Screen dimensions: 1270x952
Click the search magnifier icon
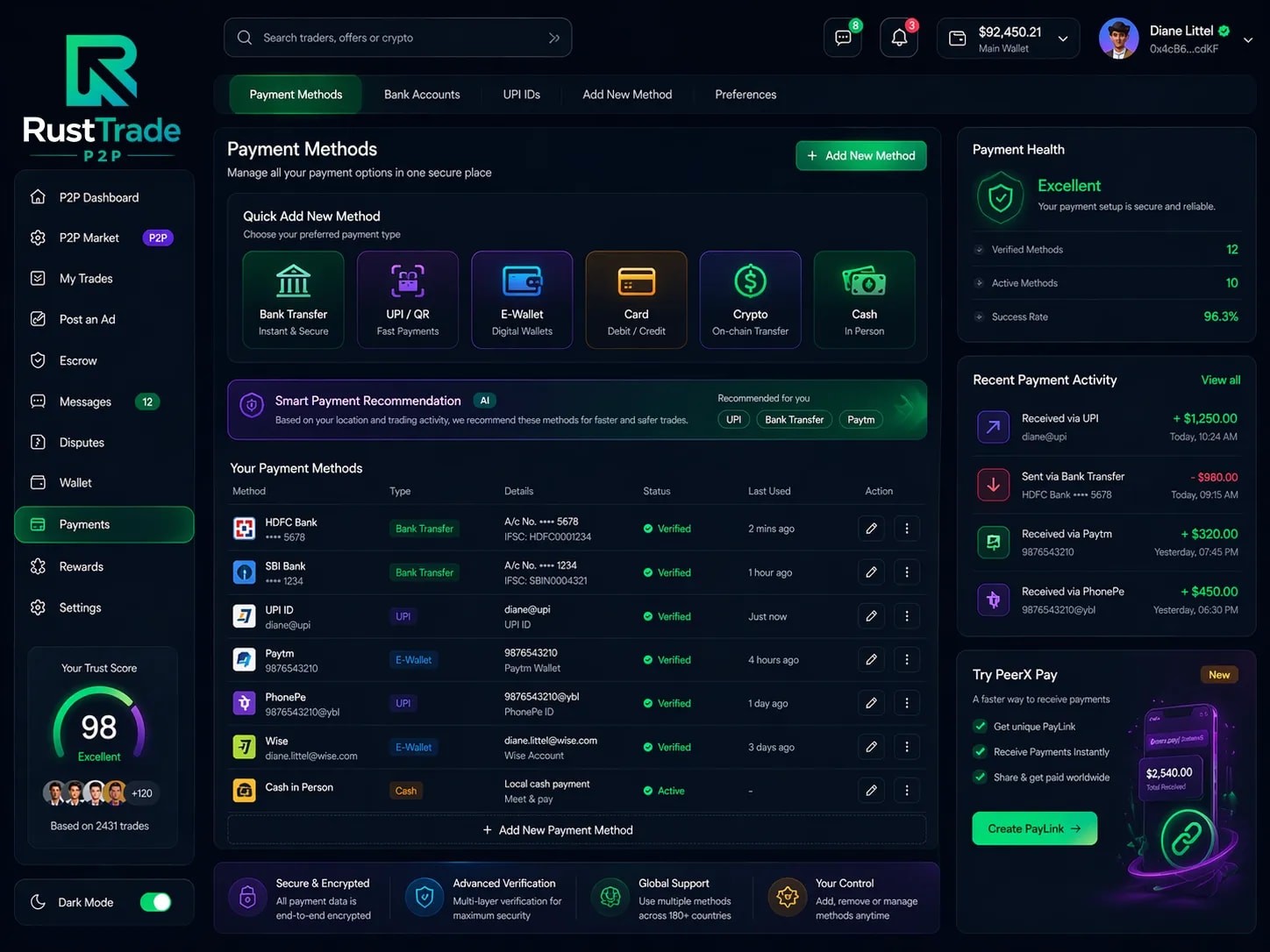245,38
